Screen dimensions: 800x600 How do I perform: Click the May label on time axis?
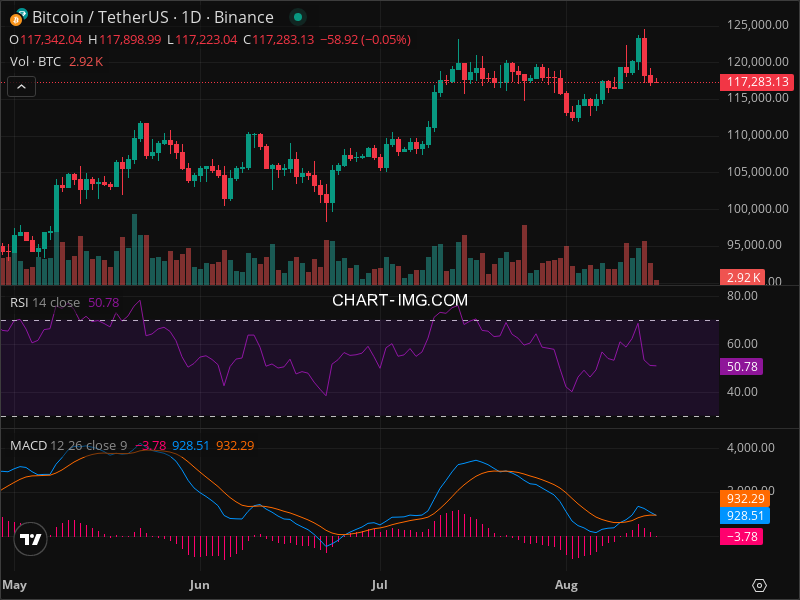[x=14, y=585]
